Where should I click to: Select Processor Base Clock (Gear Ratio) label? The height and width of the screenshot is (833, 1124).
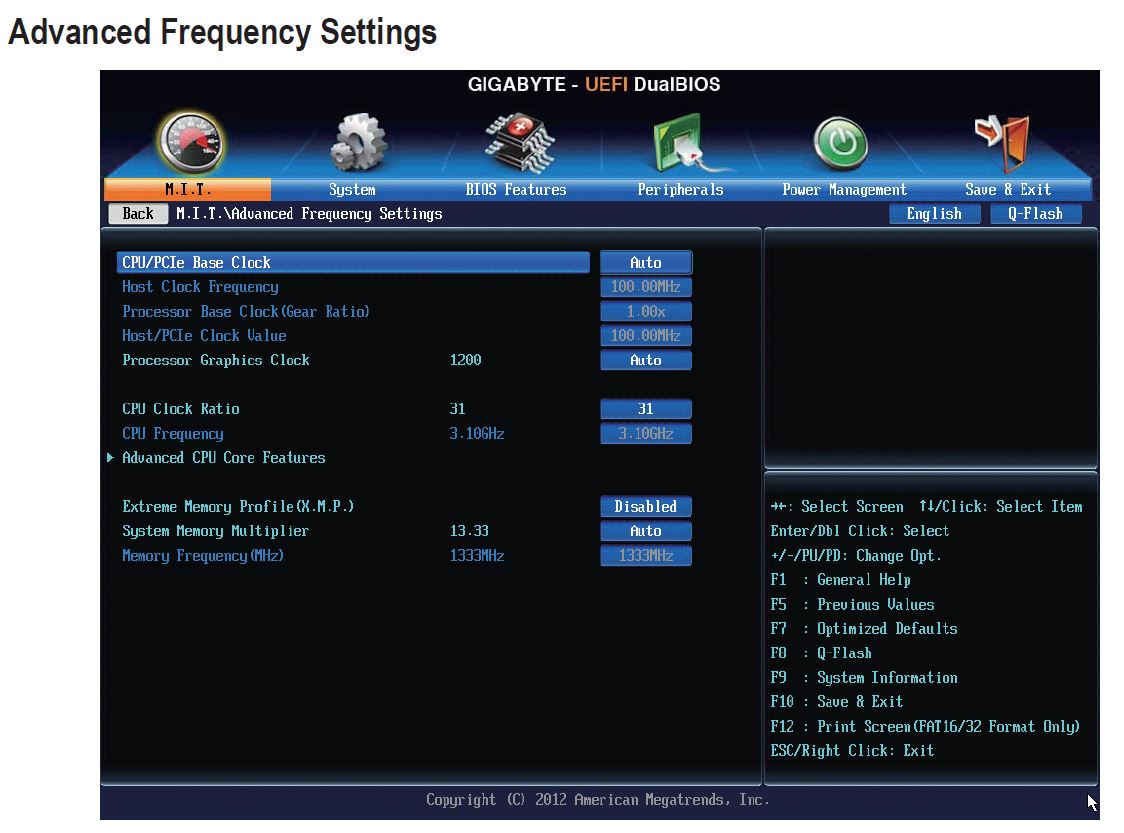(246, 312)
